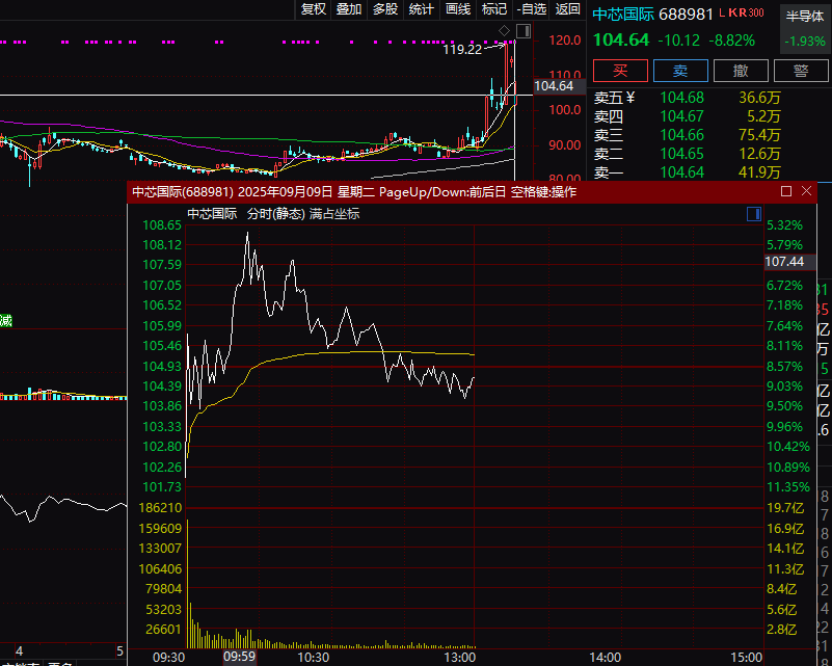Click the 满占坐标 label in popup
The width and height of the screenshot is (832, 666).
(x=335, y=214)
